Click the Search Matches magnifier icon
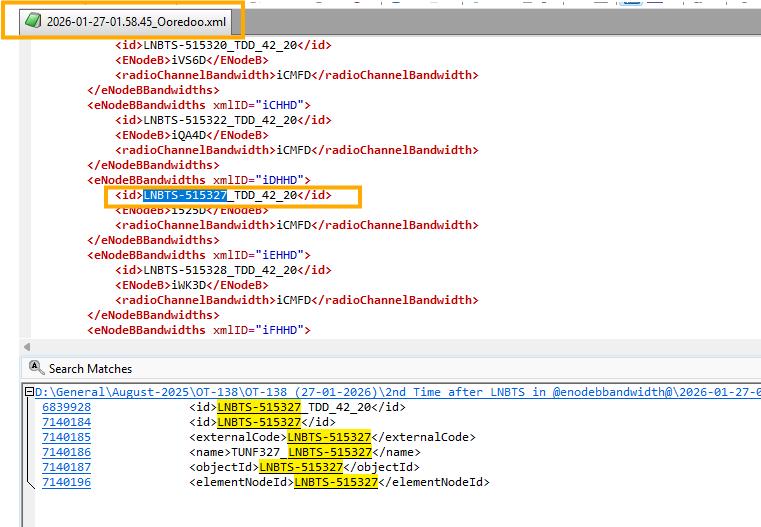The image size is (761, 527). tap(37, 368)
